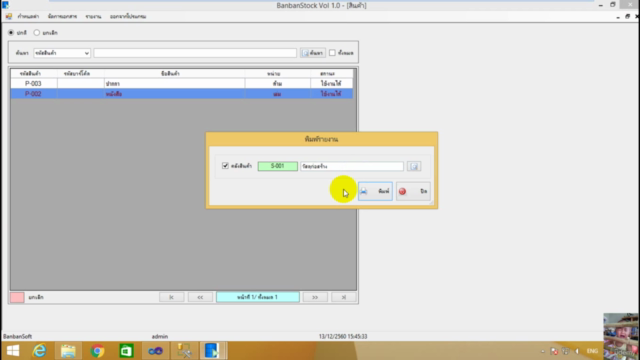Viewport: 640px width, 360px height.
Task: Go to previous page button <<
Action: click(x=200, y=297)
